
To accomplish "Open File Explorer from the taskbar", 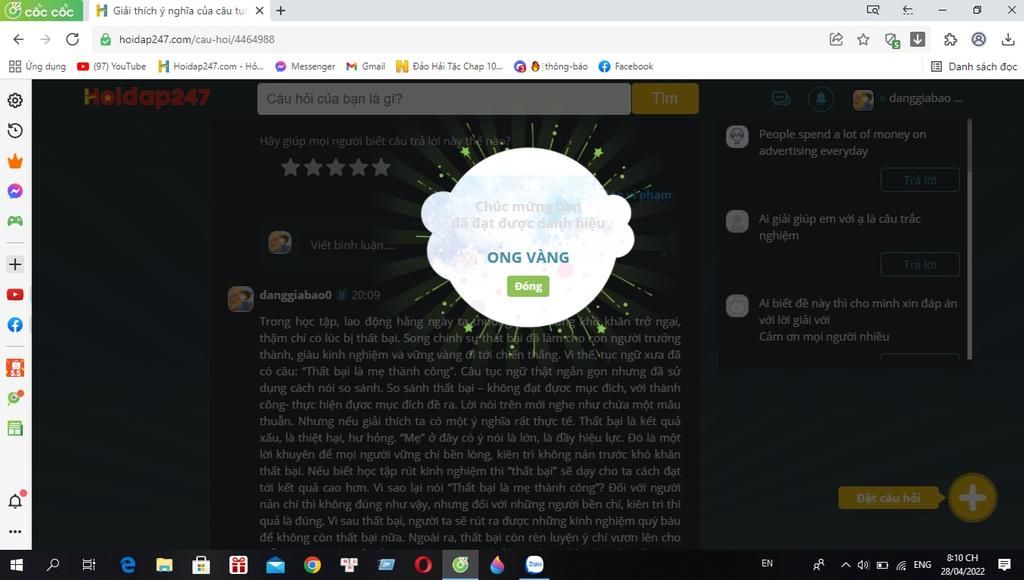I will pyautogui.click(x=164, y=564).
